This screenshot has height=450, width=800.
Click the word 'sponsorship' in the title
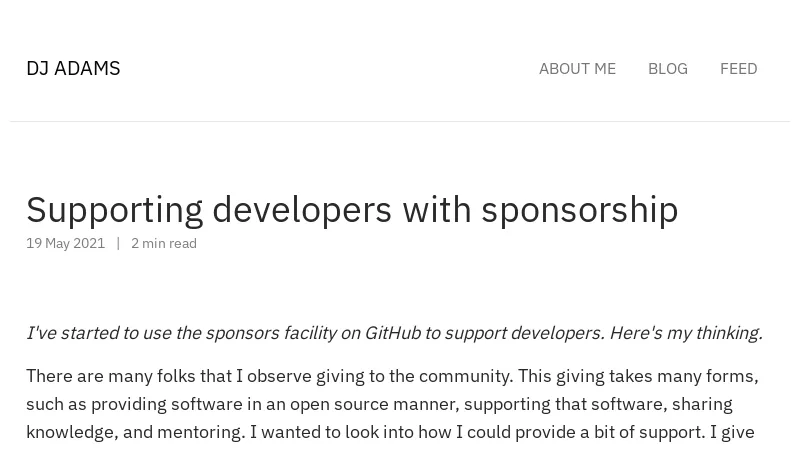[x=580, y=210]
